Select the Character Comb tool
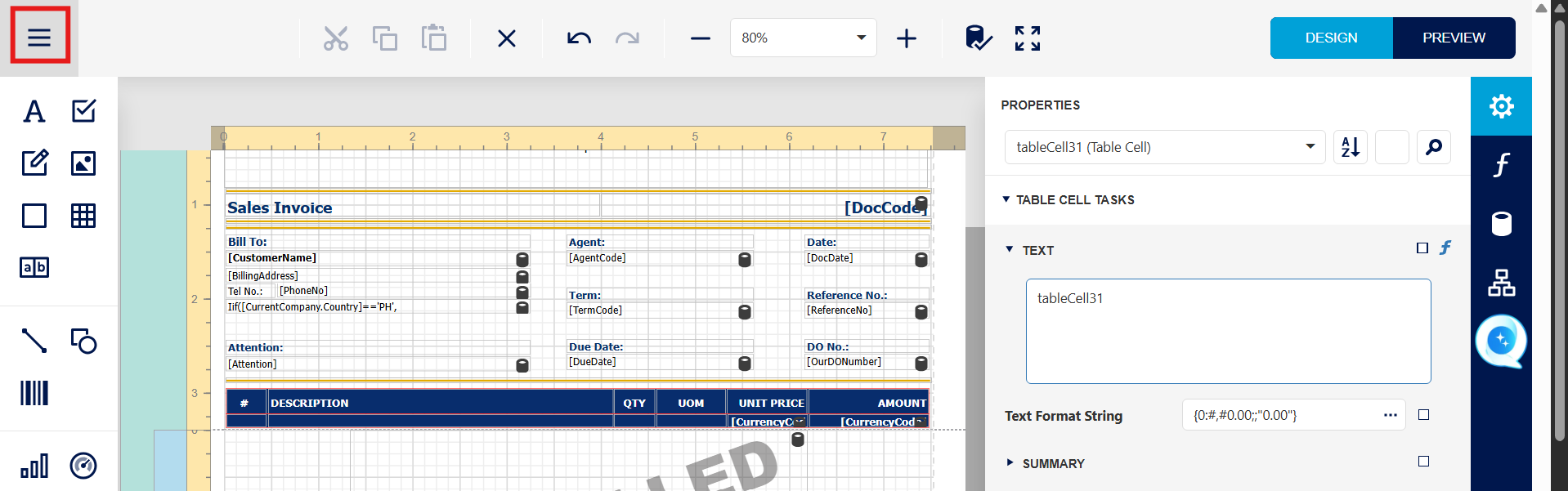 (34, 267)
